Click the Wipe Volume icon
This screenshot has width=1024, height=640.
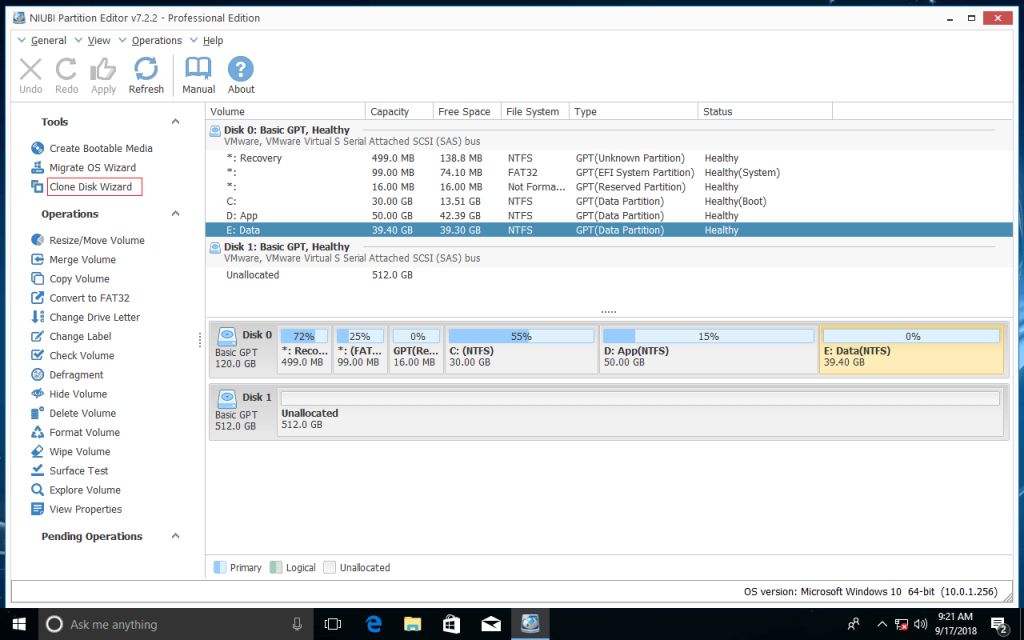(38, 452)
